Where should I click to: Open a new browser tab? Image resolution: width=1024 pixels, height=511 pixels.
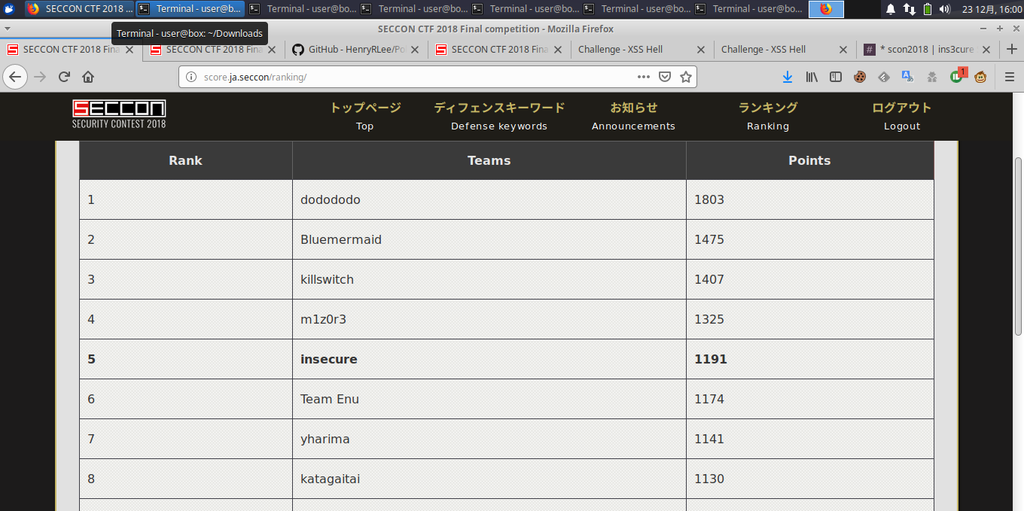[x=1012, y=49]
